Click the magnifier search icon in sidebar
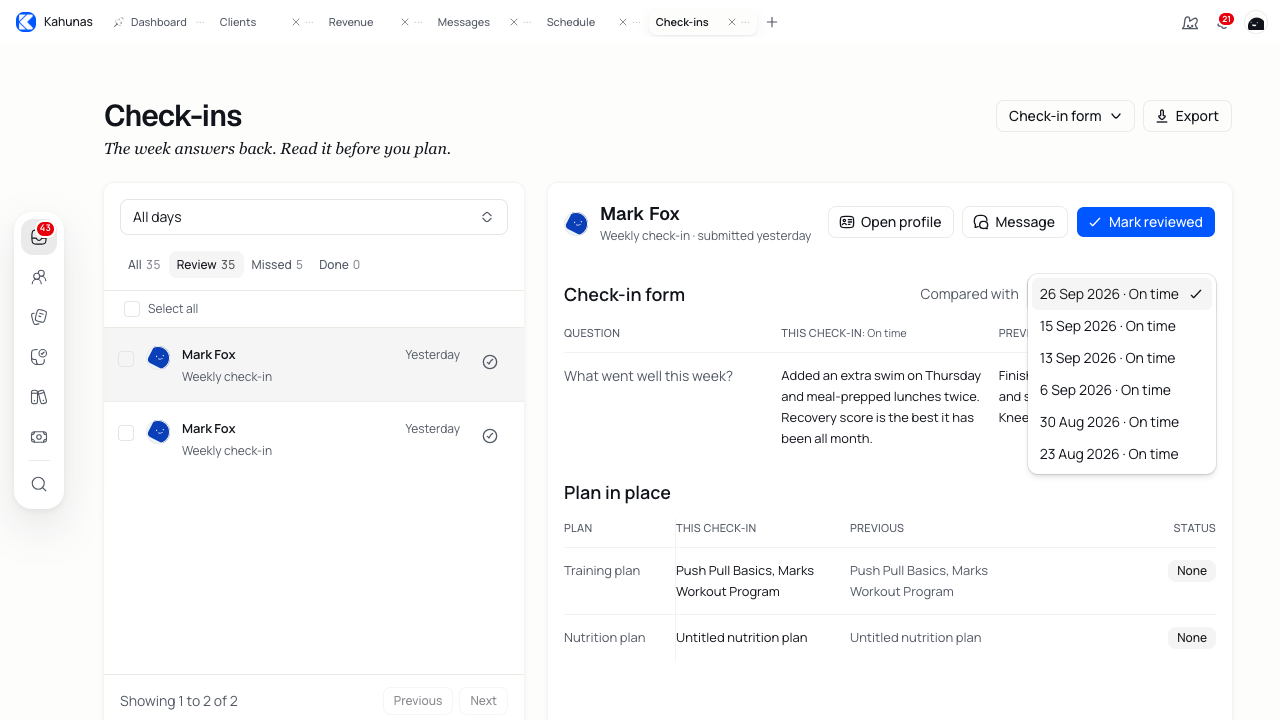 point(39,484)
